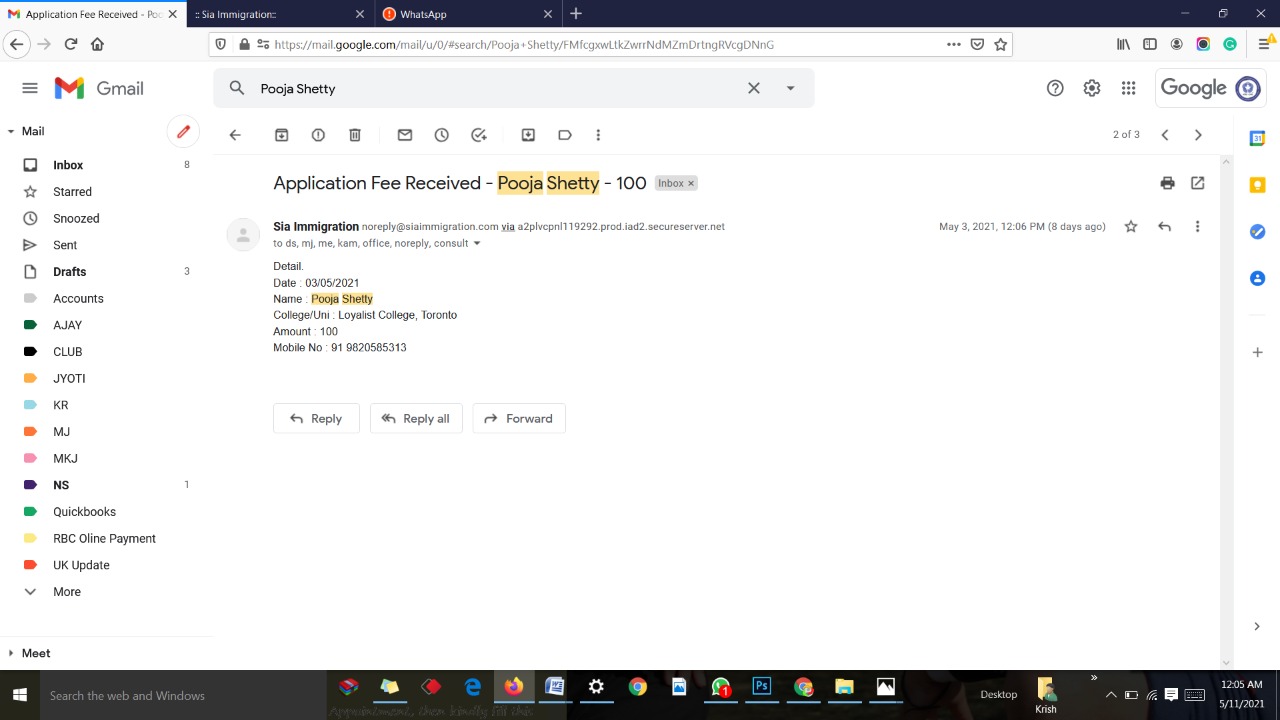Show the newer email arrow
The image size is (1280, 720).
(x=1165, y=135)
